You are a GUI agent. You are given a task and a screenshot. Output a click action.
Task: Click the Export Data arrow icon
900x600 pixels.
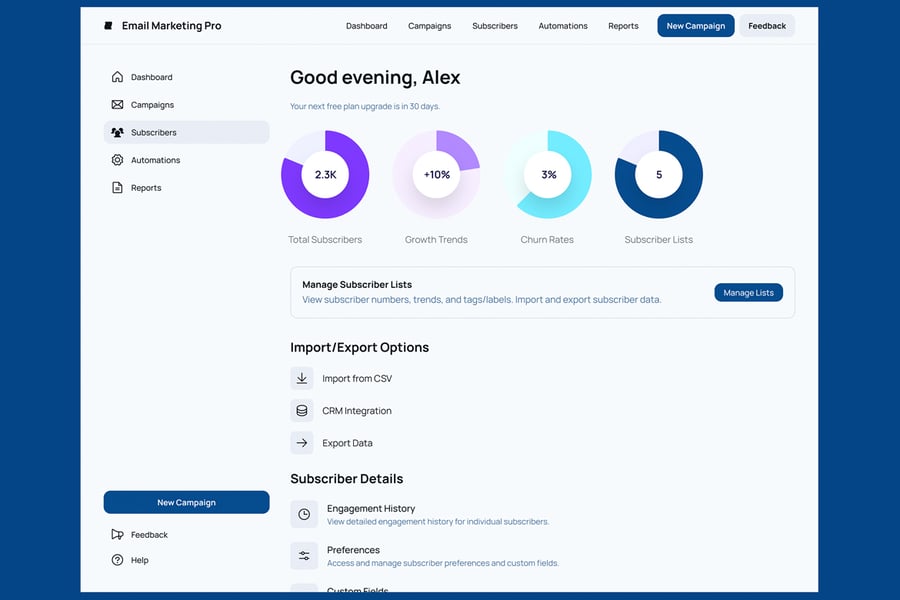click(x=302, y=443)
